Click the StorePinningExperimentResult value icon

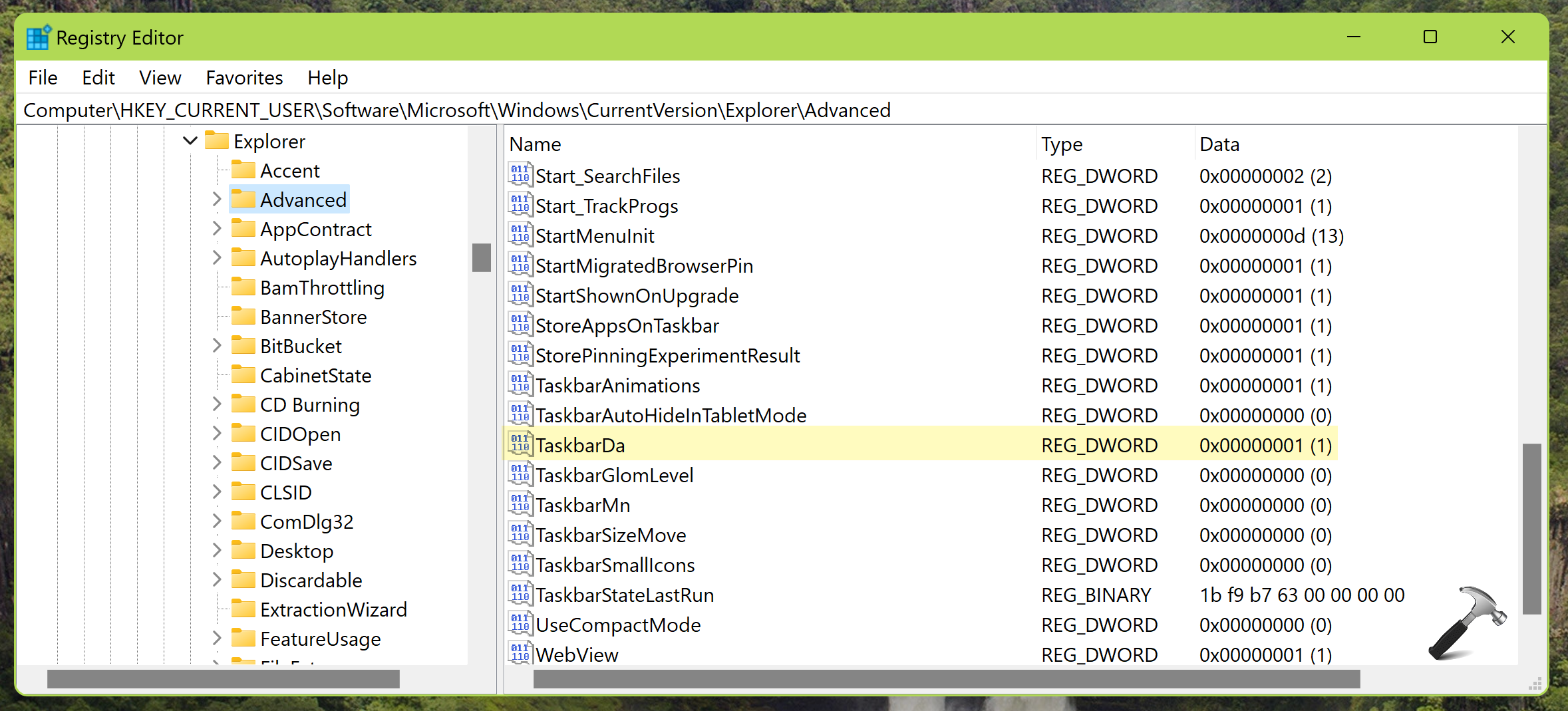[x=521, y=355]
